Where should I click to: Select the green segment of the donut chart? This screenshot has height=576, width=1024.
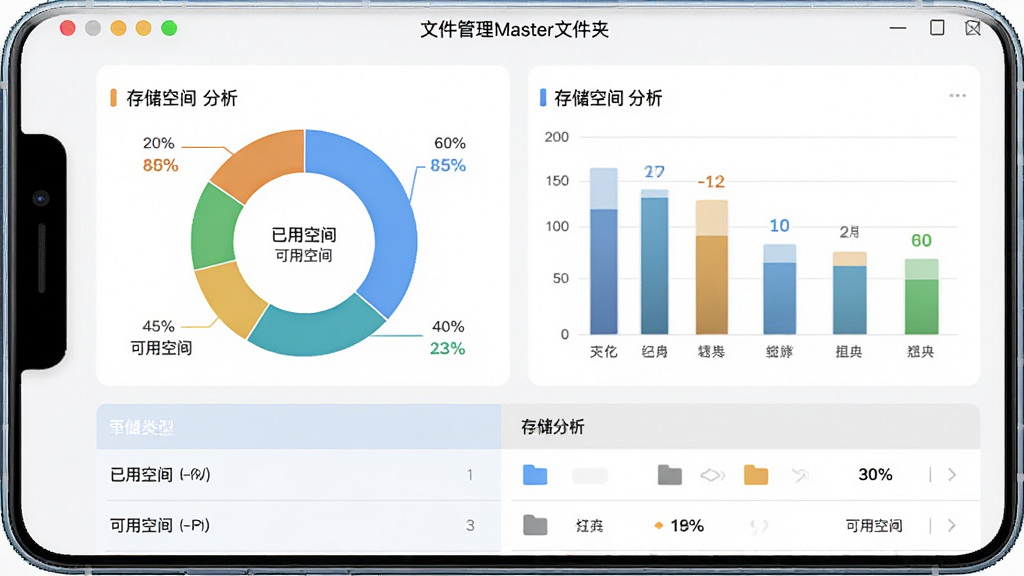coord(216,227)
